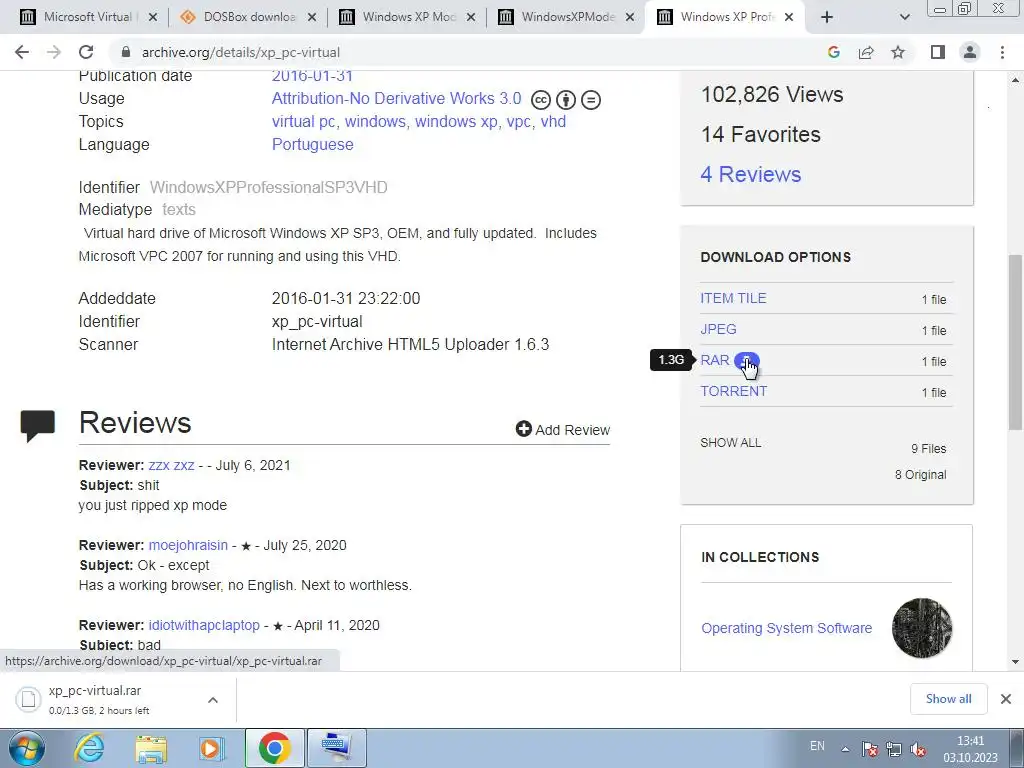Toggle the browser side panel
Viewport: 1024px width, 768px height.
click(938, 52)
